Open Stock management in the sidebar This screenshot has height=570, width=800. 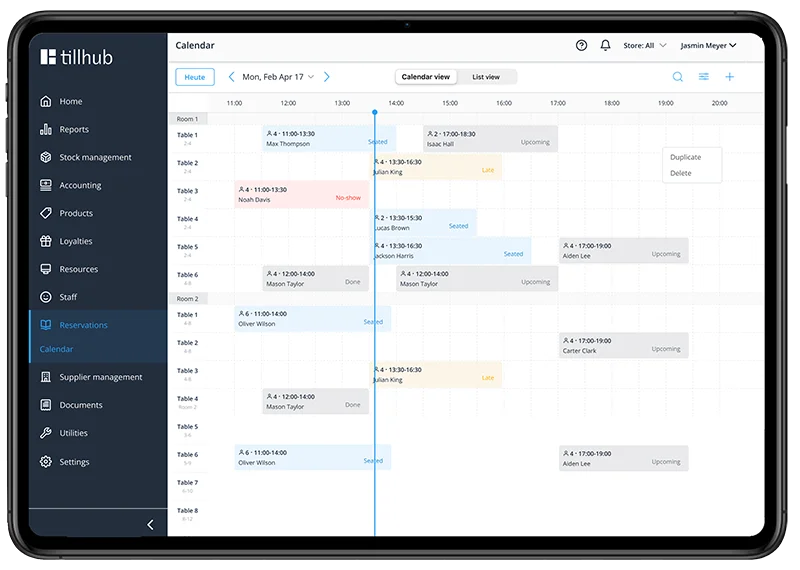click(x=95, y=157)
